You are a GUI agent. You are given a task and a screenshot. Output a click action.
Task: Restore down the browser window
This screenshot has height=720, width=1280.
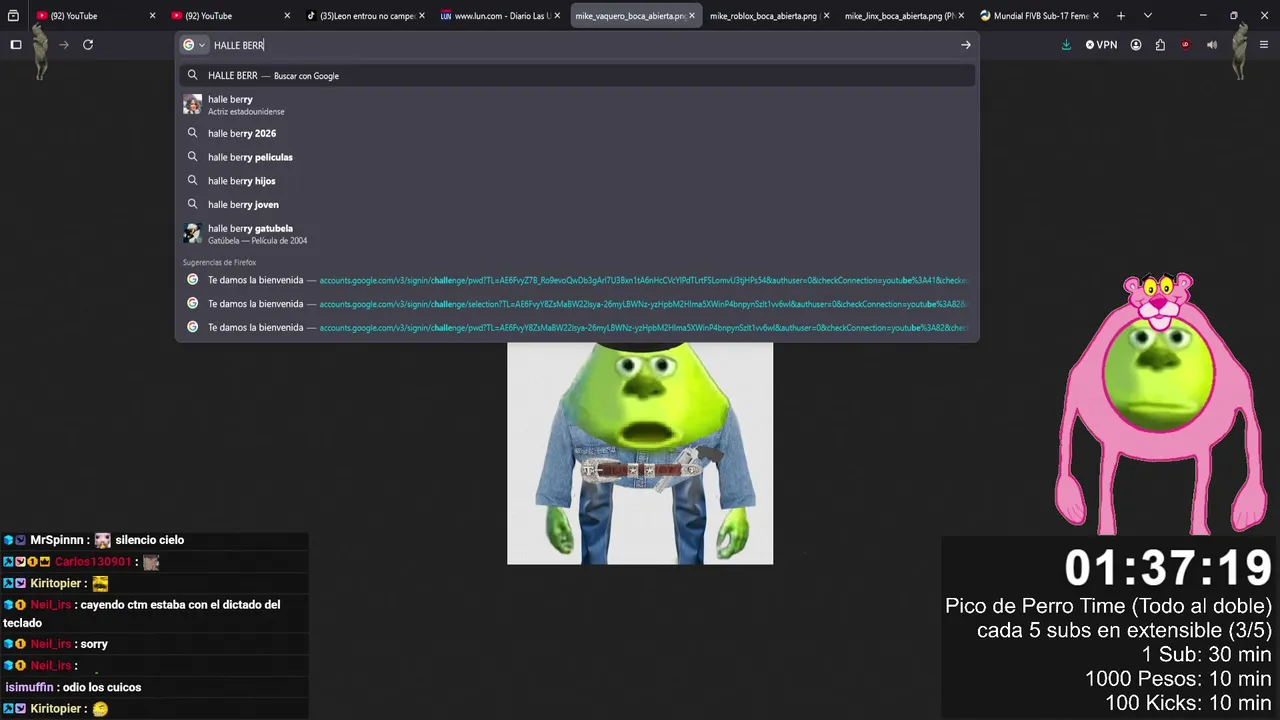pos(1234,16)
